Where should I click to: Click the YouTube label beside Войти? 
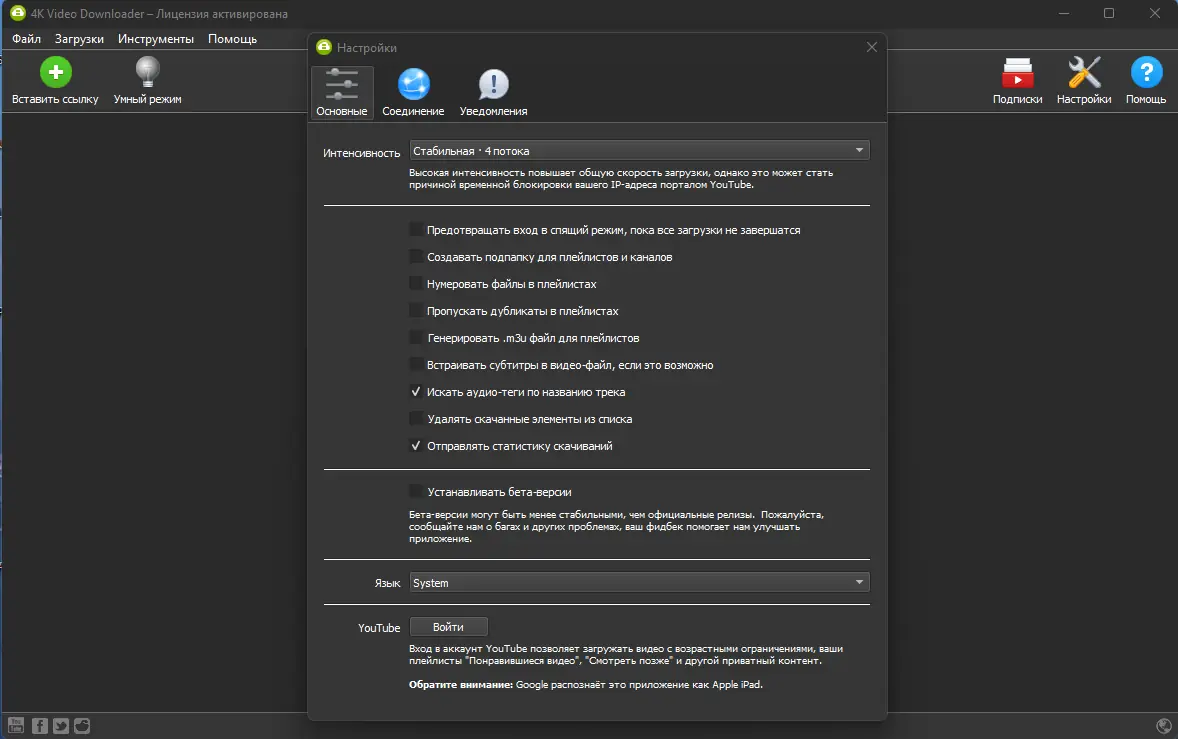tap(379, 628)
